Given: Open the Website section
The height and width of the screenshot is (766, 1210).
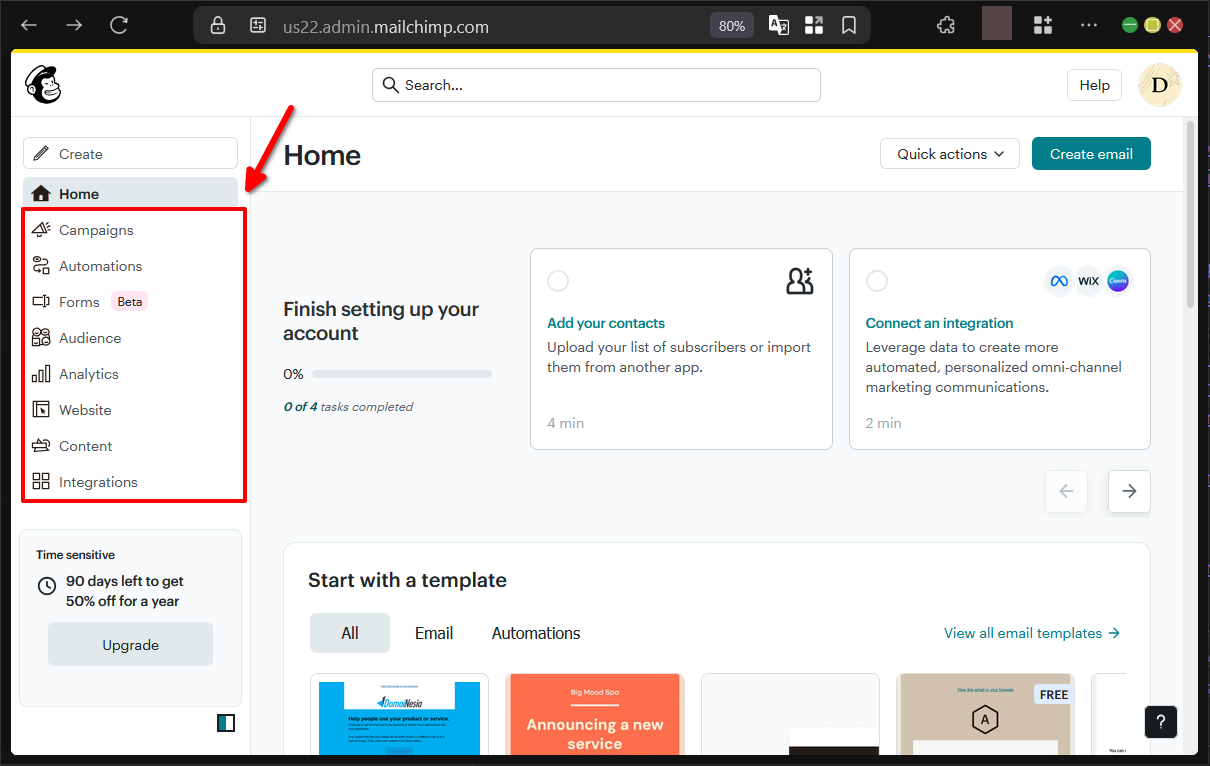Looking at the screenshot, I should coord(85,409).
